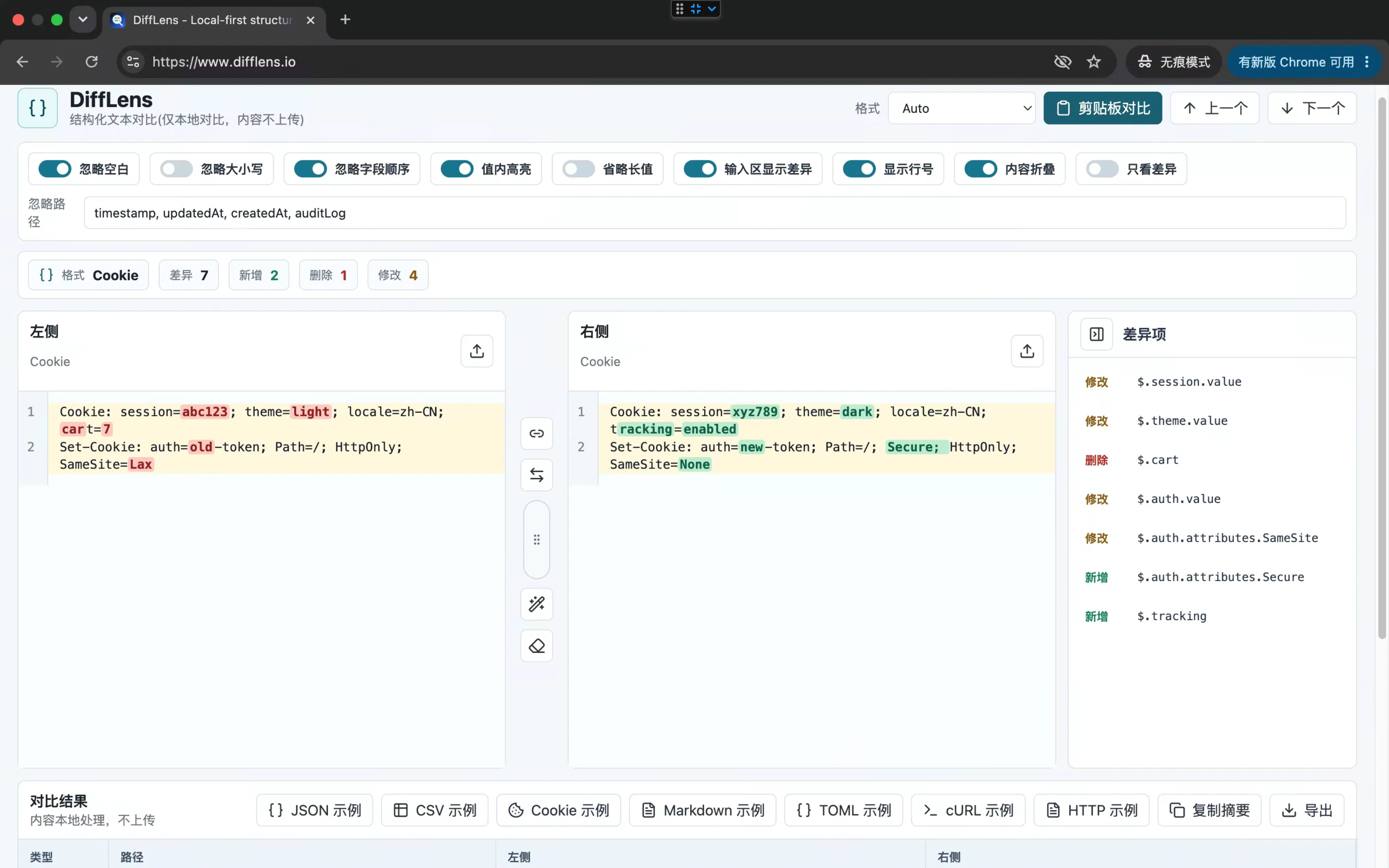Bookmark this page with star icon

click(x=1094, y=61)
